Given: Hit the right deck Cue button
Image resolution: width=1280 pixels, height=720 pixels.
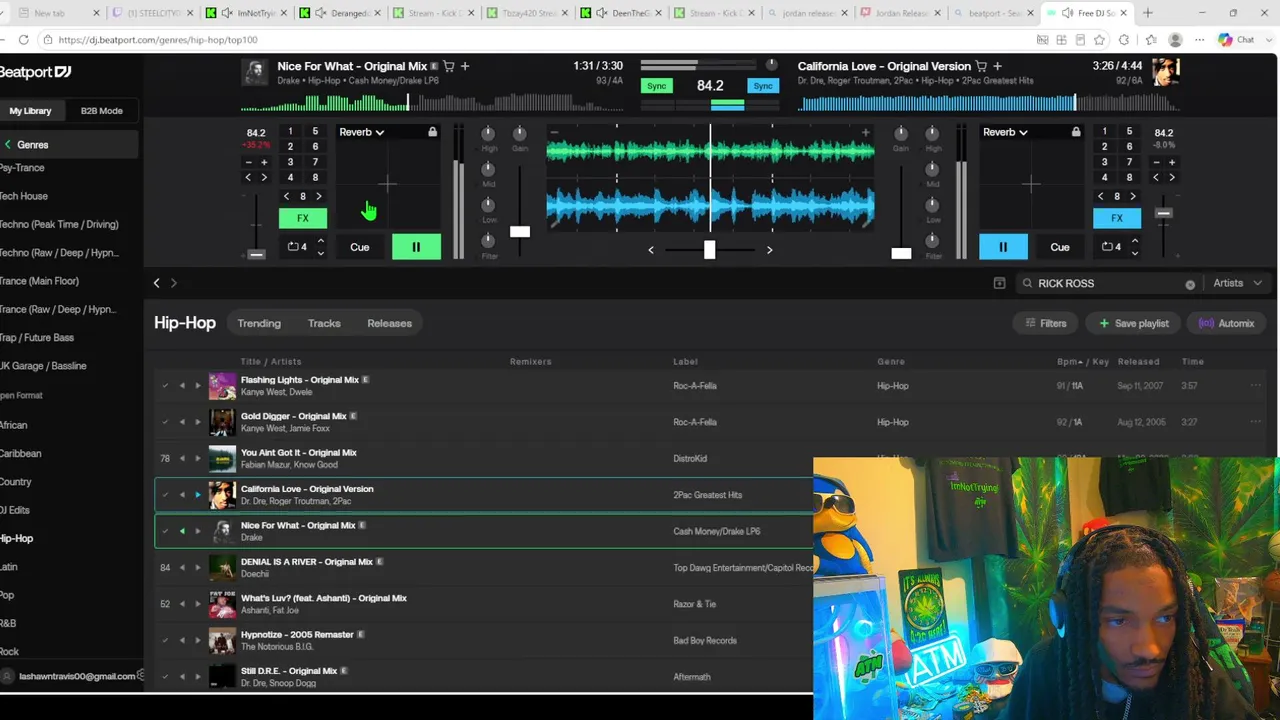Looking at the screenshot, I should [1060, 247].
